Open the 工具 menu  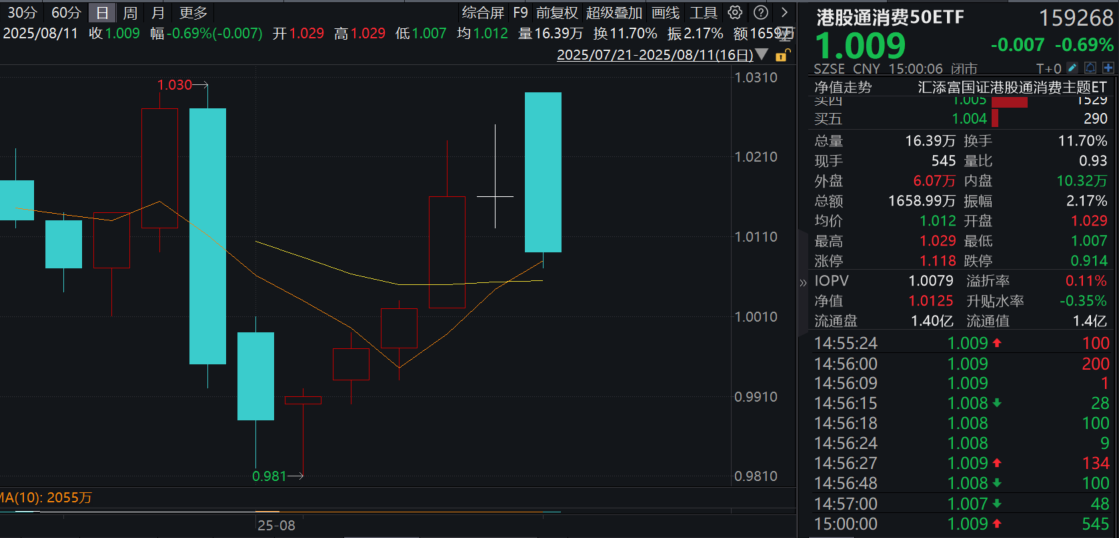tap(704, 13)
